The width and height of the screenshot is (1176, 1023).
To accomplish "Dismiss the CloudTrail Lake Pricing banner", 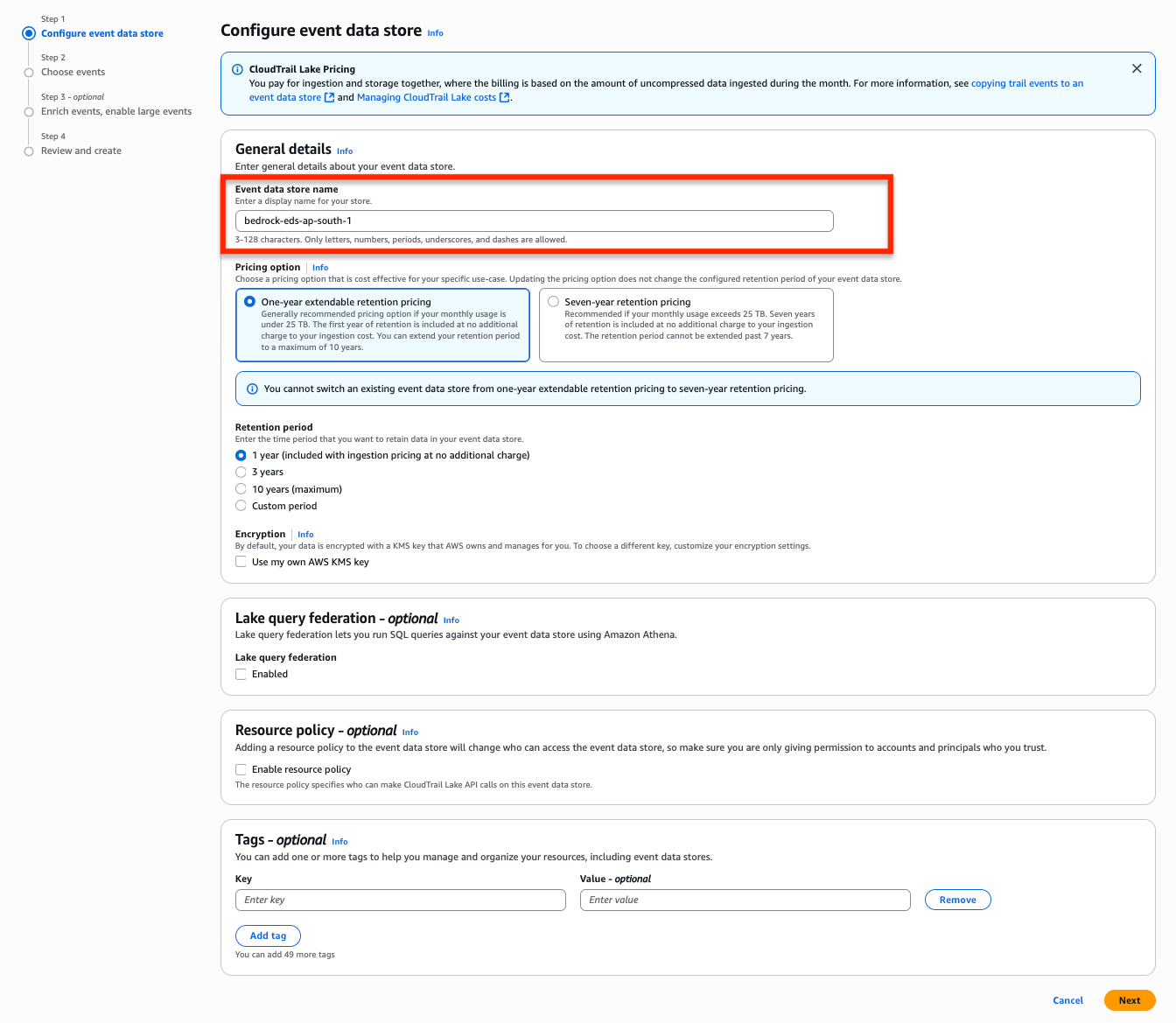I will pyautogui.click(x=1137, y=67).
